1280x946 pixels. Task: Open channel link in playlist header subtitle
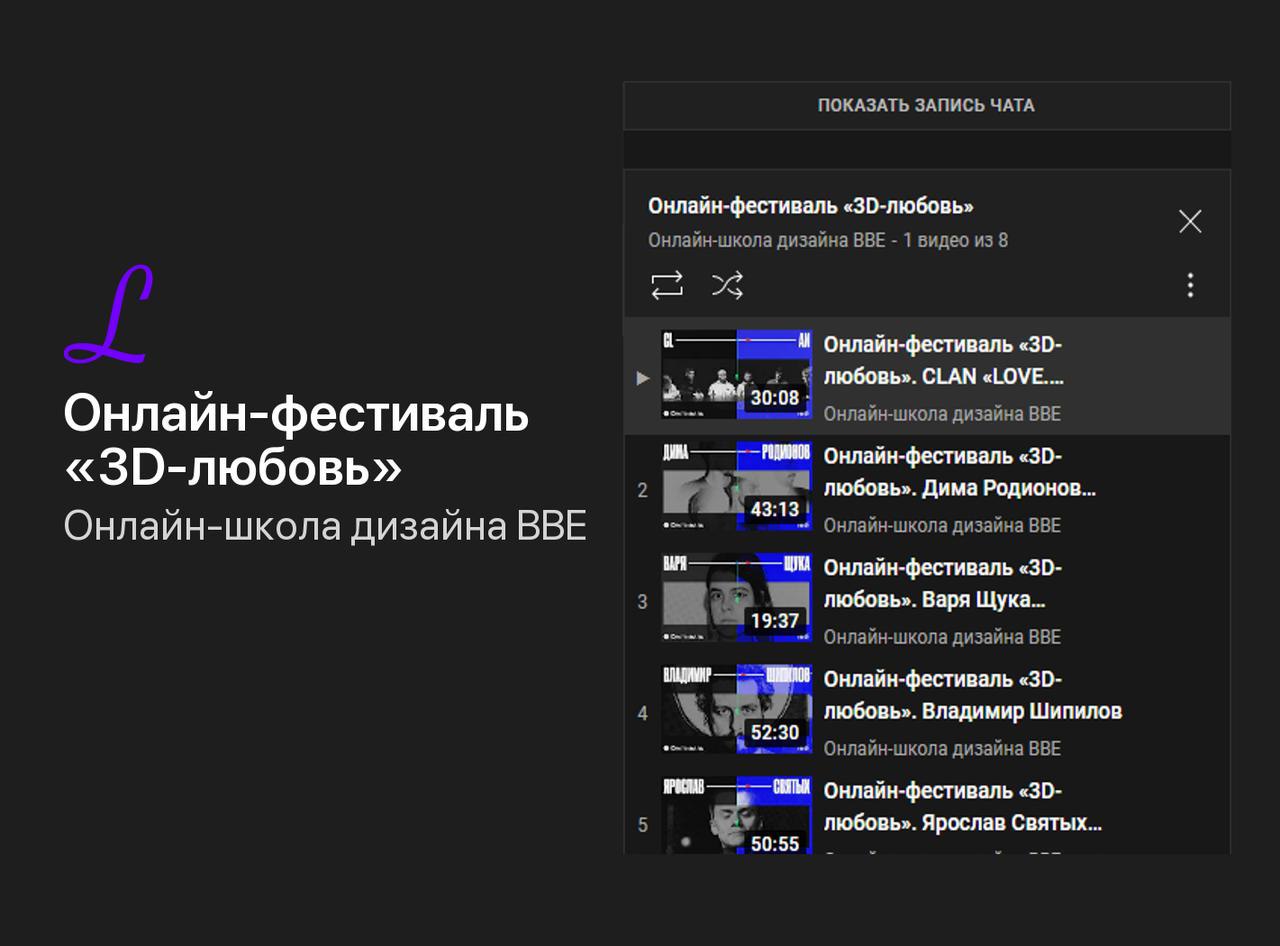coord(766,241)
